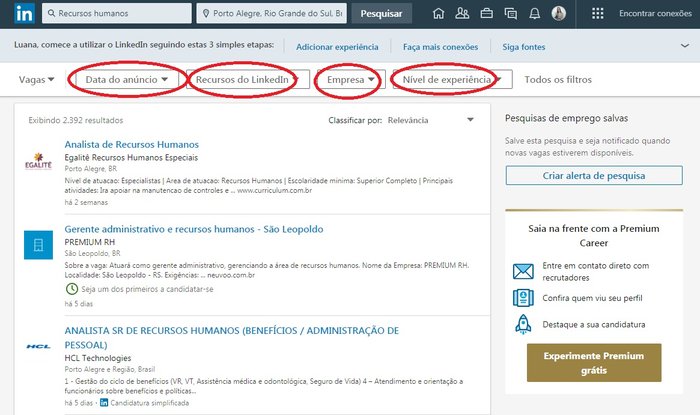Open the Empresa filter dropdown

tap(351, 79)
